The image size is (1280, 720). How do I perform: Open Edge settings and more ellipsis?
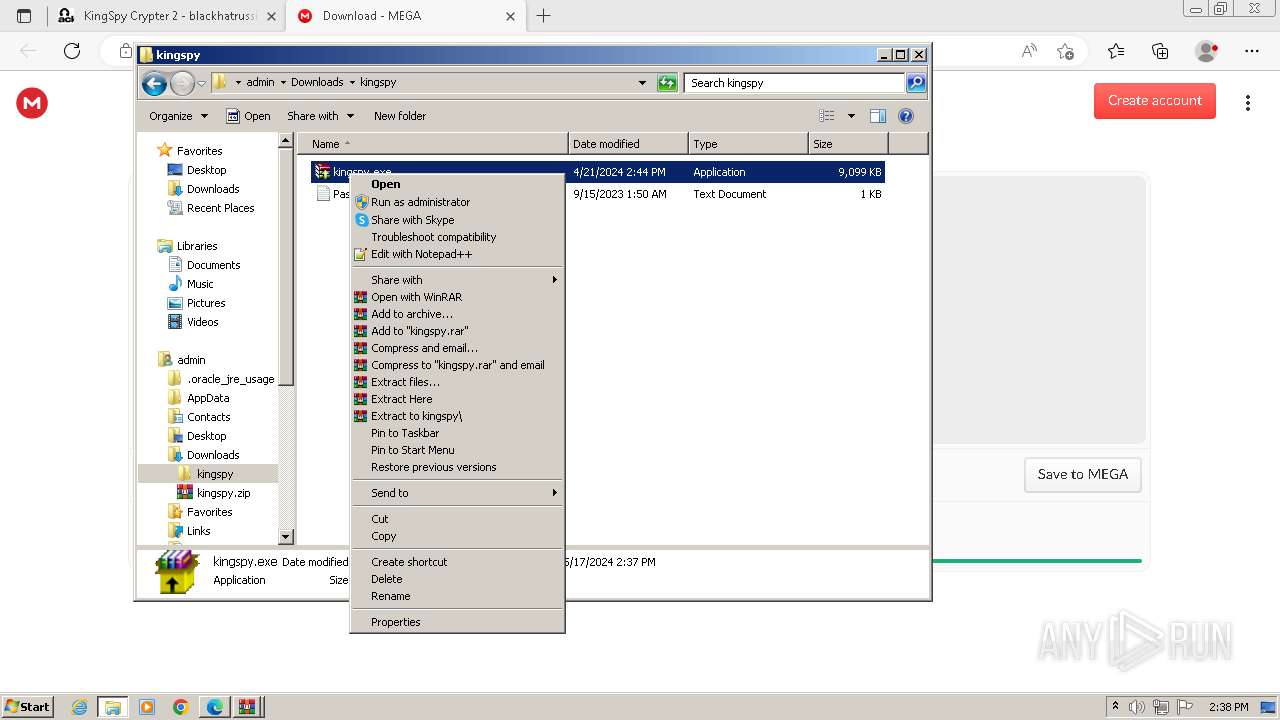pos(1251,51)
